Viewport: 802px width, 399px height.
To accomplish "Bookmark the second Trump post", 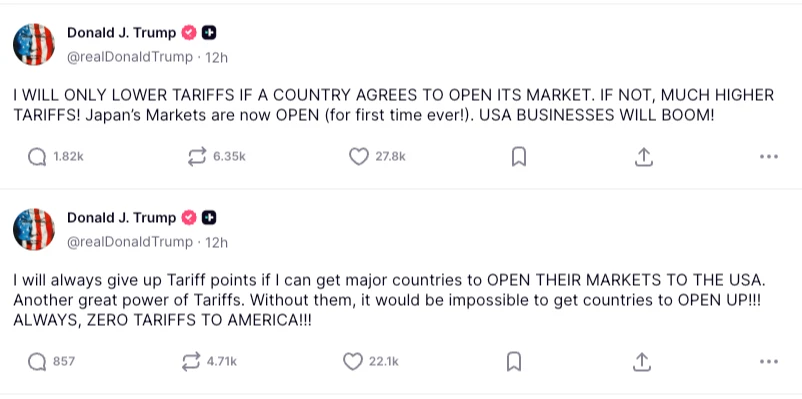I will 514,362.
